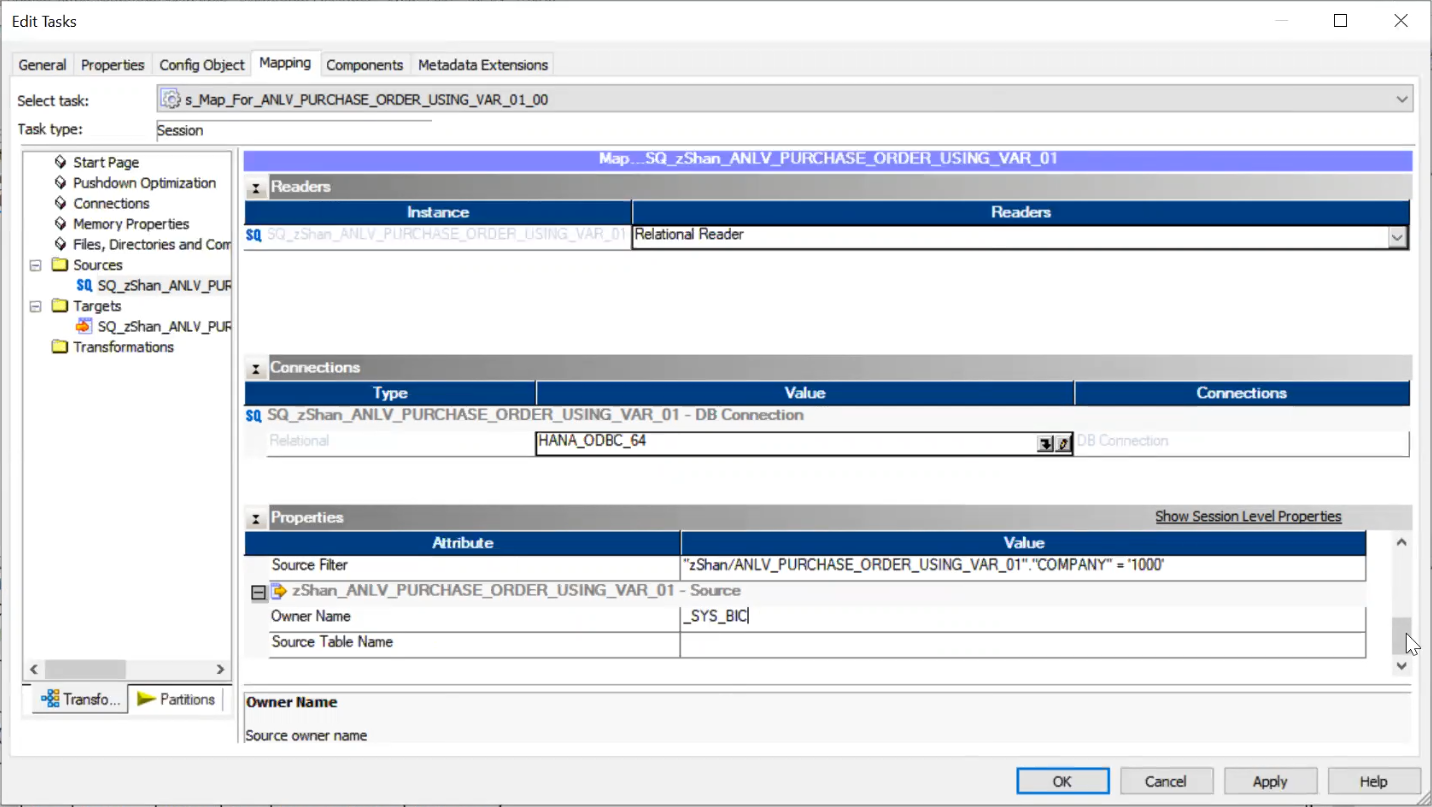Close the Edit Tasks dialog

[1401, 21]
